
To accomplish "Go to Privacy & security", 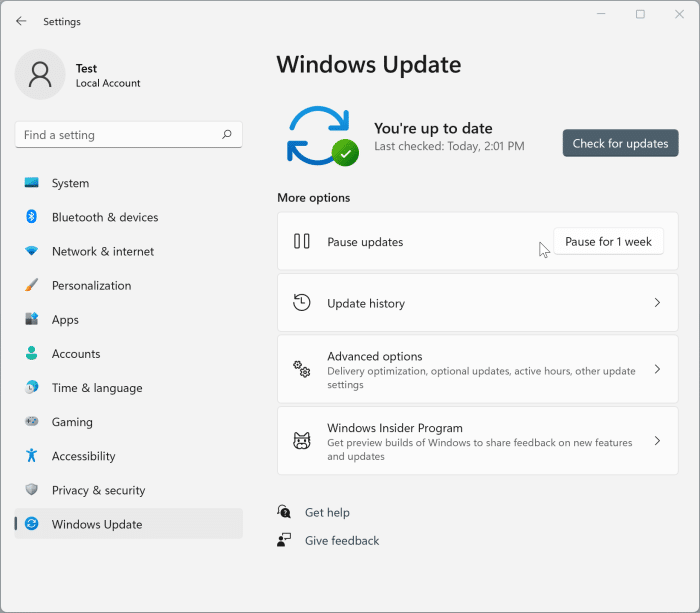I will tap(129, 490).
